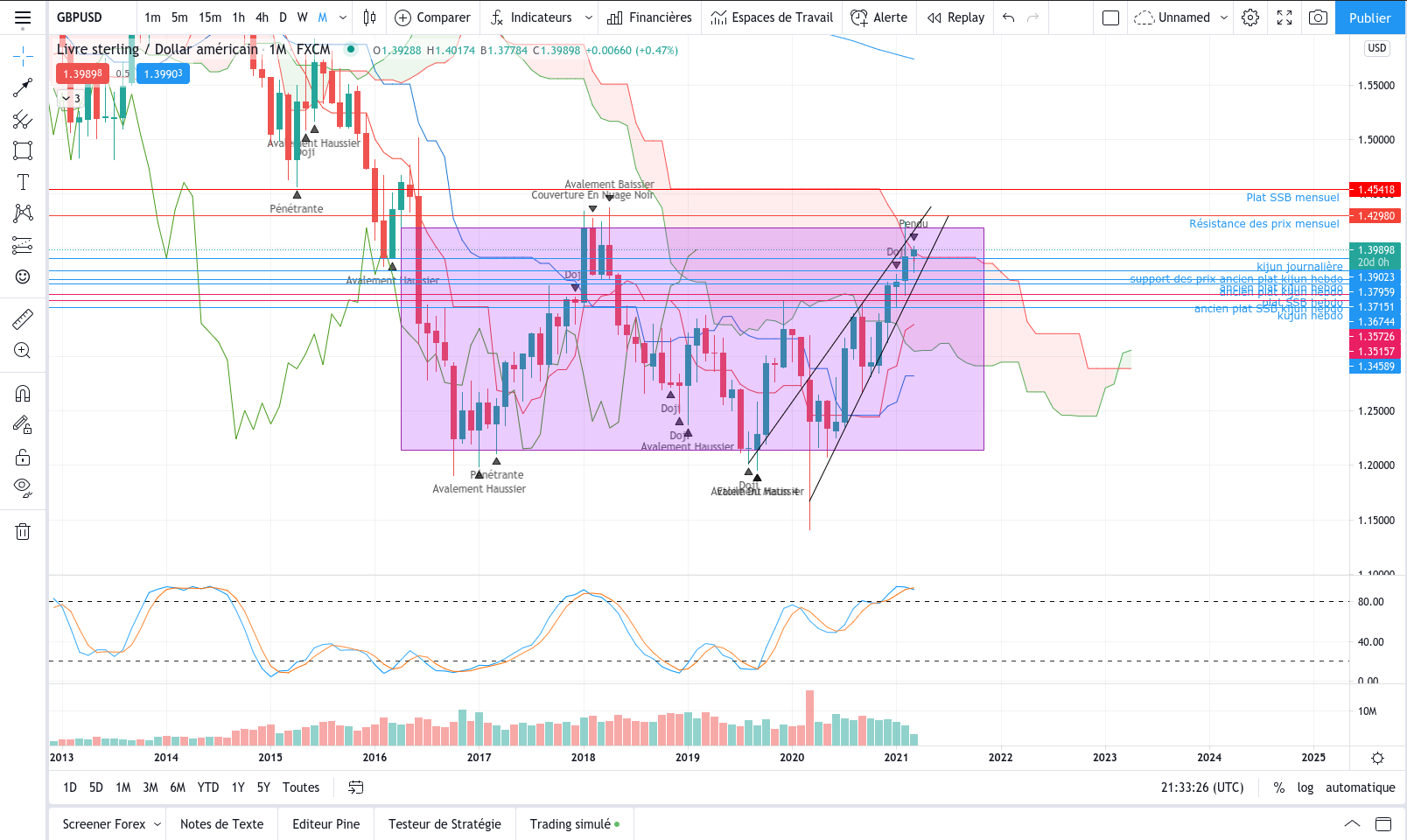Toggle stay in drawing mode
Viewport: 1407px width, 840px height.
coord(23,425)
